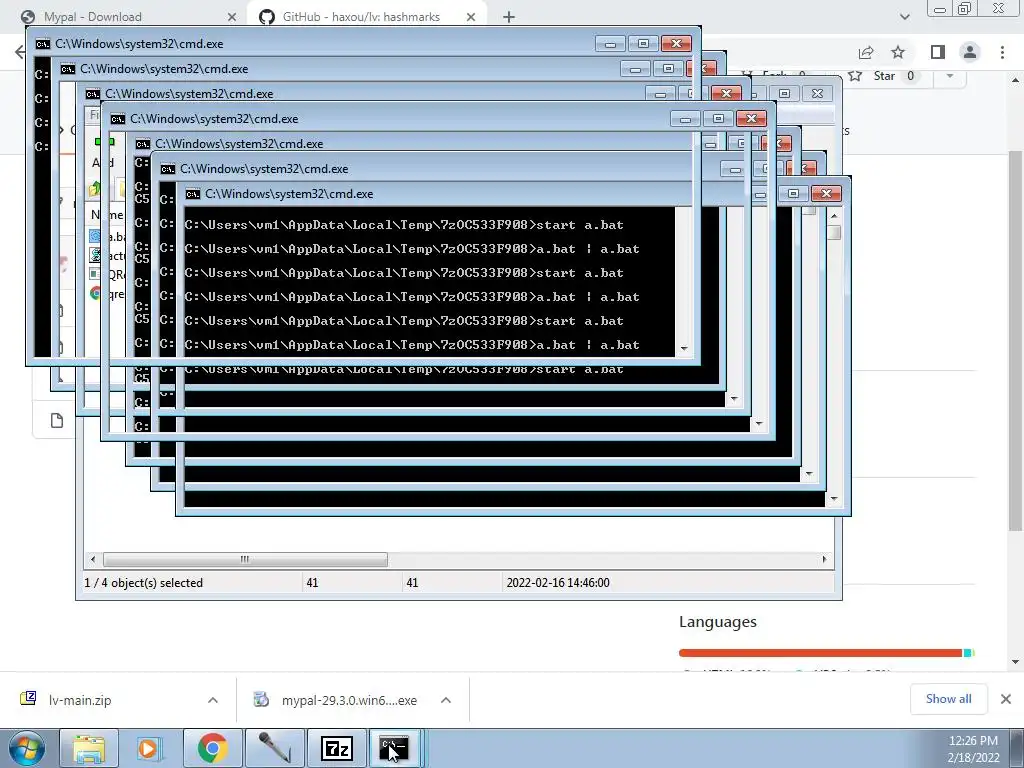Star the GitHub repository
1024x768 pixels.
[882, 76]
